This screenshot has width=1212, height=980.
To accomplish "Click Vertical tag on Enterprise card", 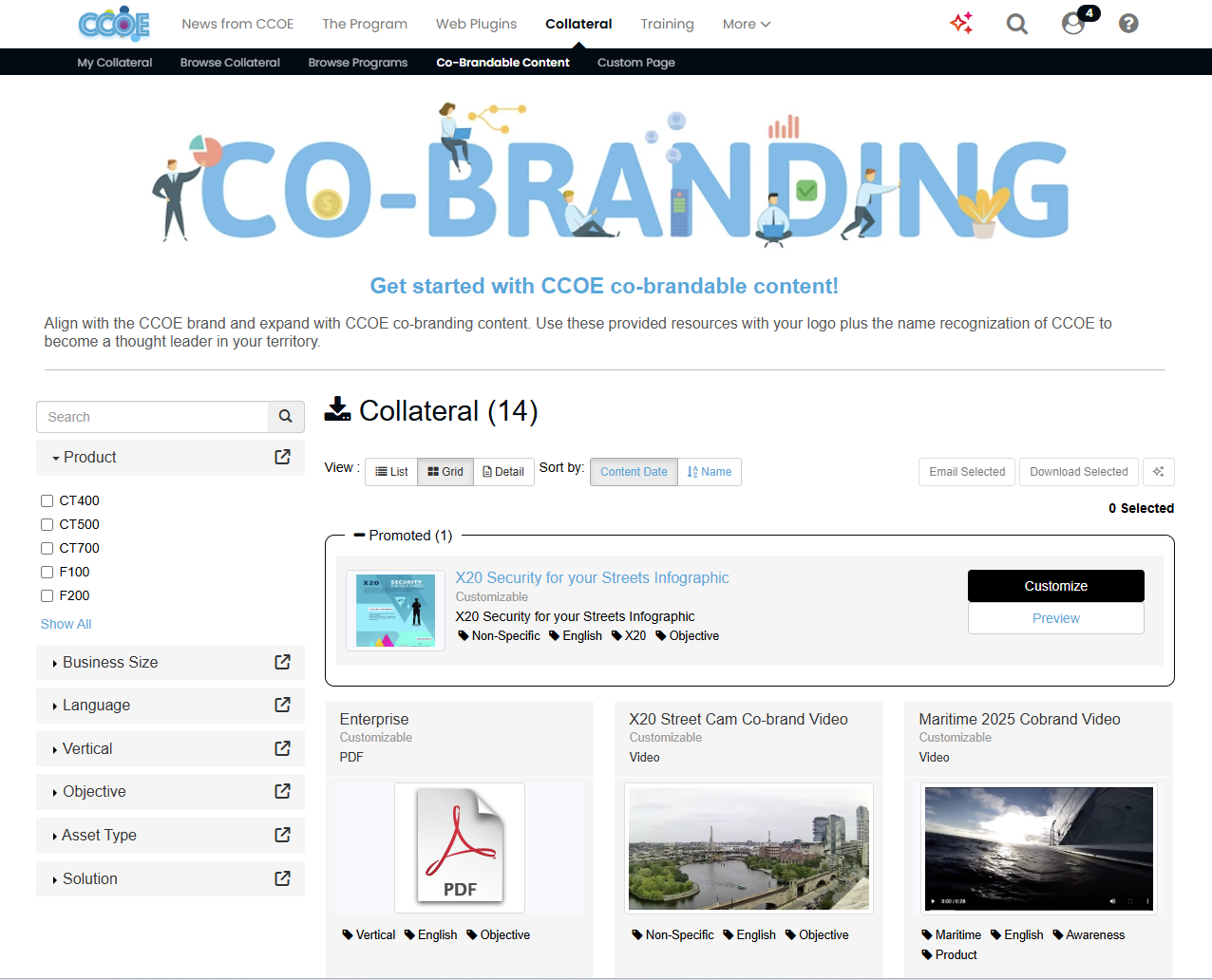I will (369, 935).
